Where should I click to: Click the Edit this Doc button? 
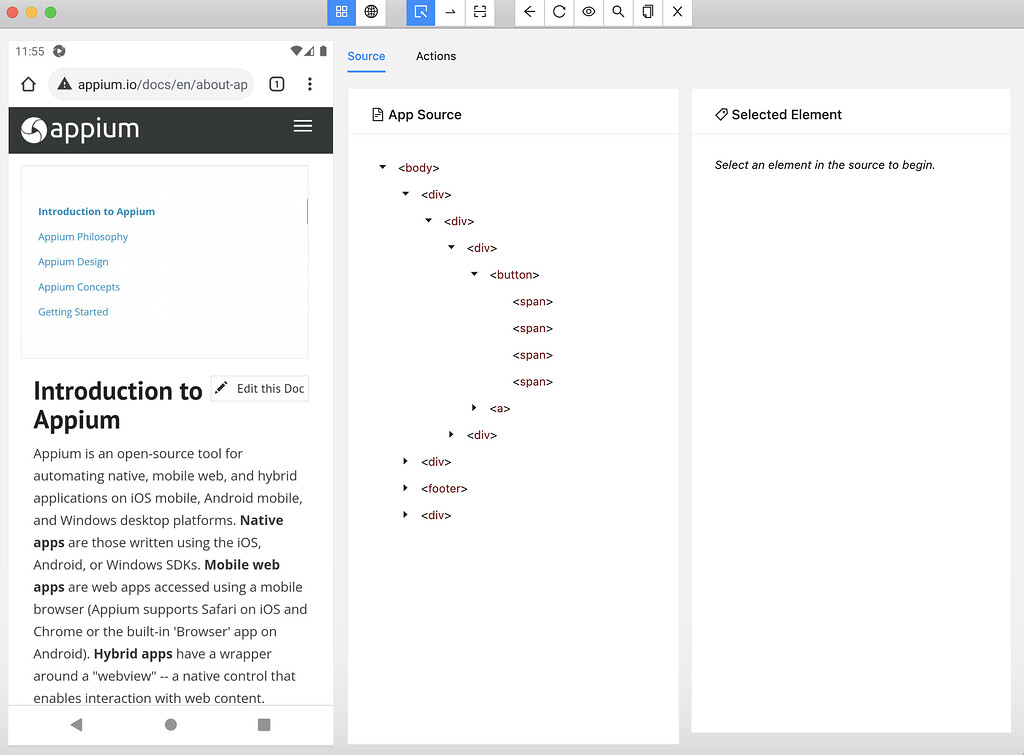pyautogui.click(x=259, y=388)
